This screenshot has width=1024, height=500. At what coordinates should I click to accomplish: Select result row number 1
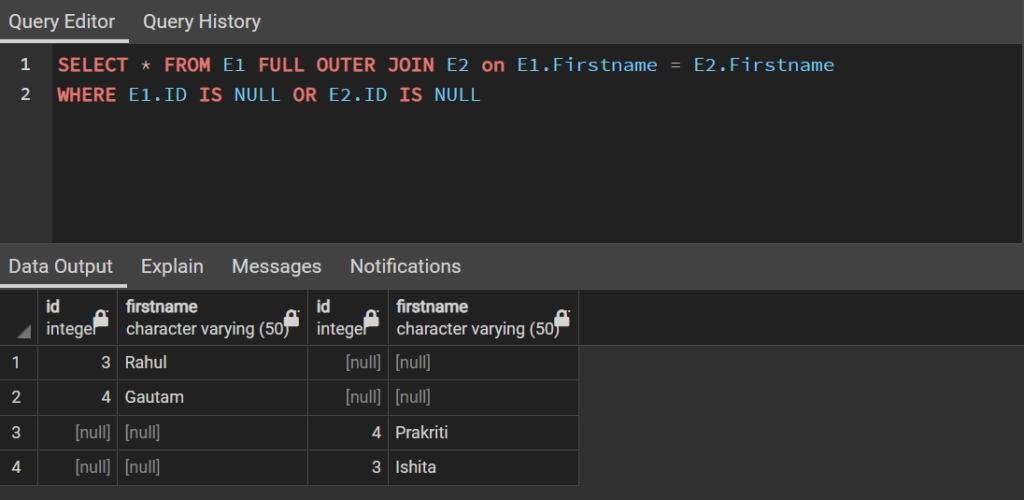click(x=18, y=362)
